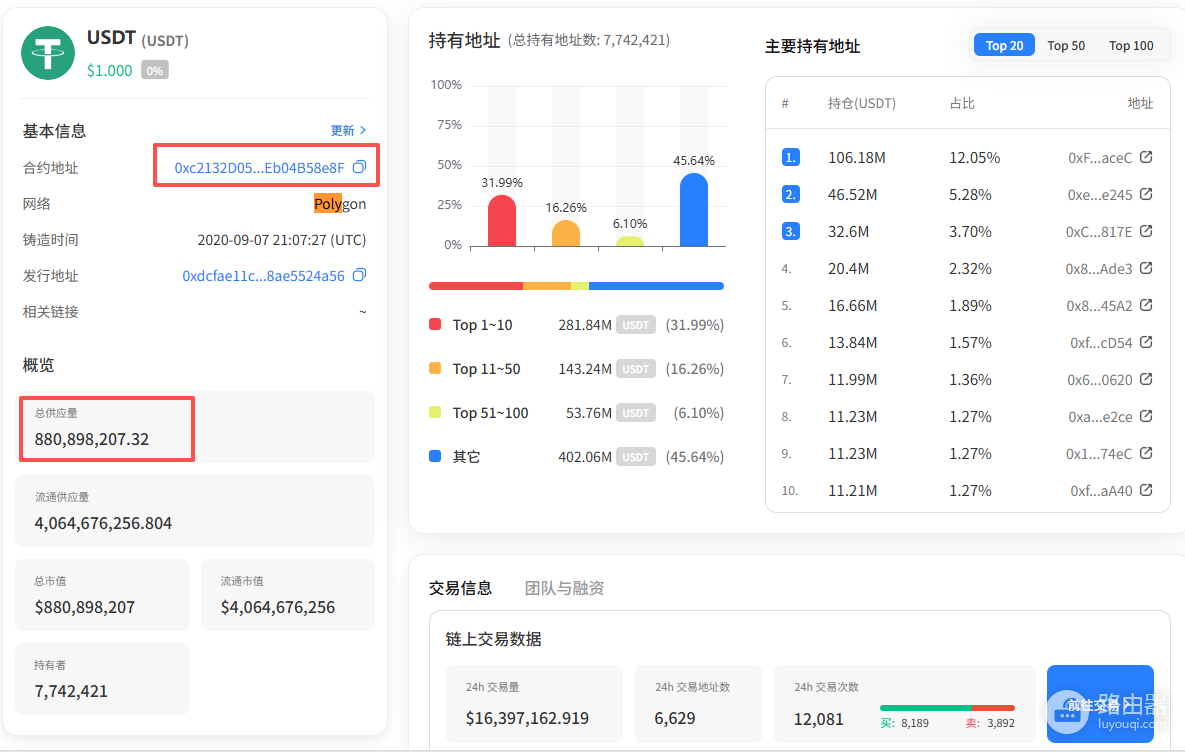
Task: Click the 281.84M Top 1~10 amount
Action: click(584, 325)
